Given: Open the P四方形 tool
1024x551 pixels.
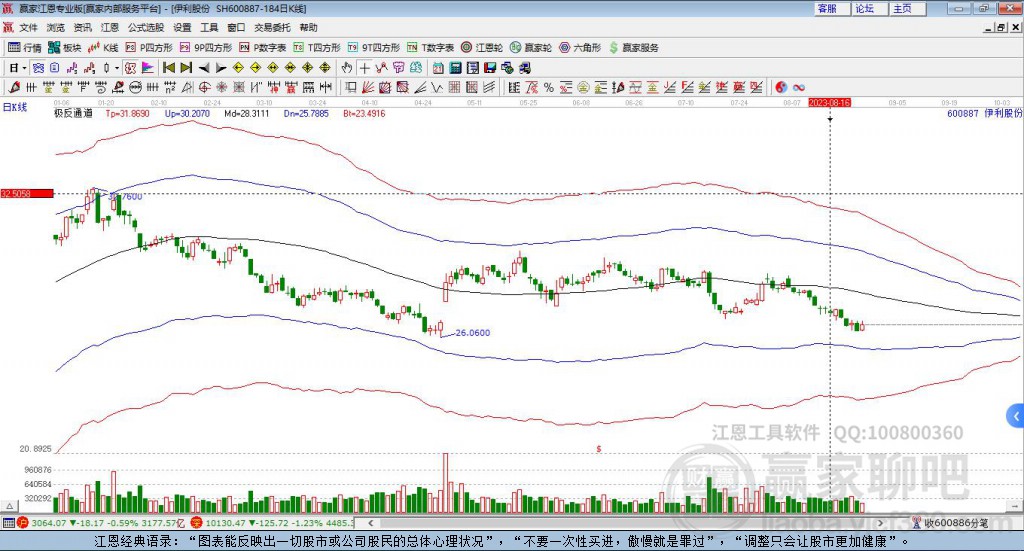Looking at the screenshot, I should [150, 48].
